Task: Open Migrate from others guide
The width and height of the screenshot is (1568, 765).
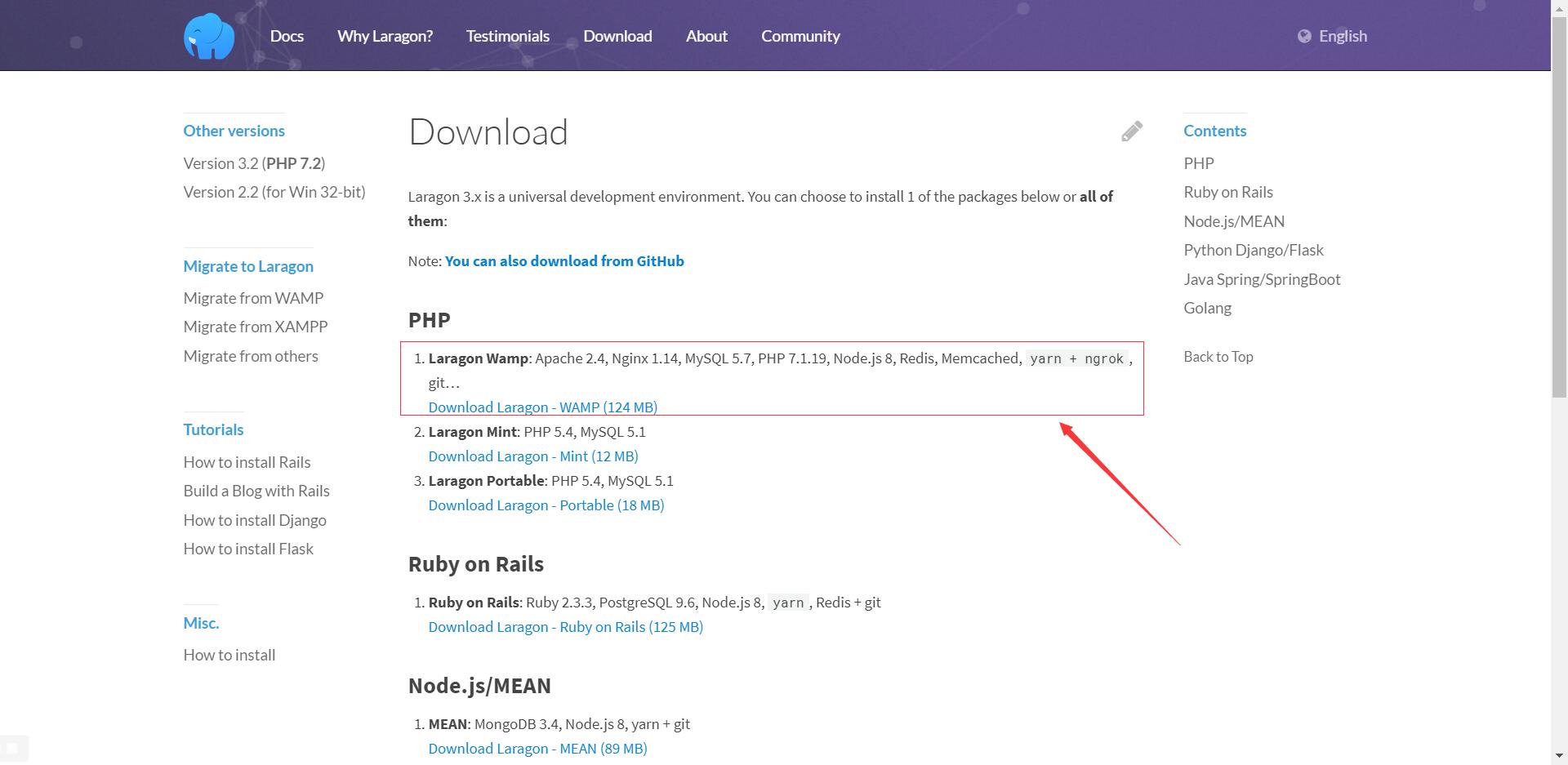Action: pyautogui.click(x=251, y=356)
